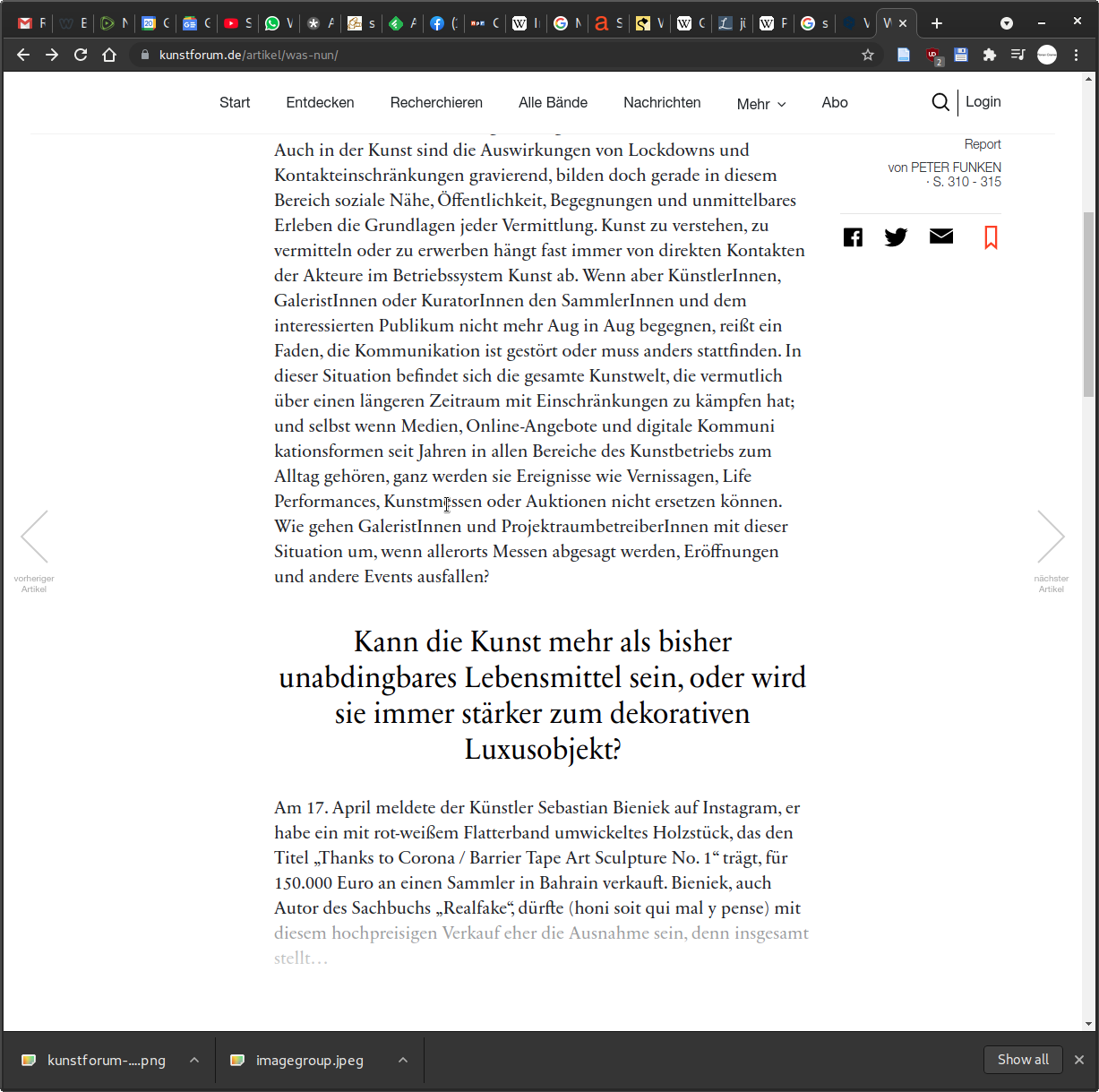Go to browser home page

[109, 55]
